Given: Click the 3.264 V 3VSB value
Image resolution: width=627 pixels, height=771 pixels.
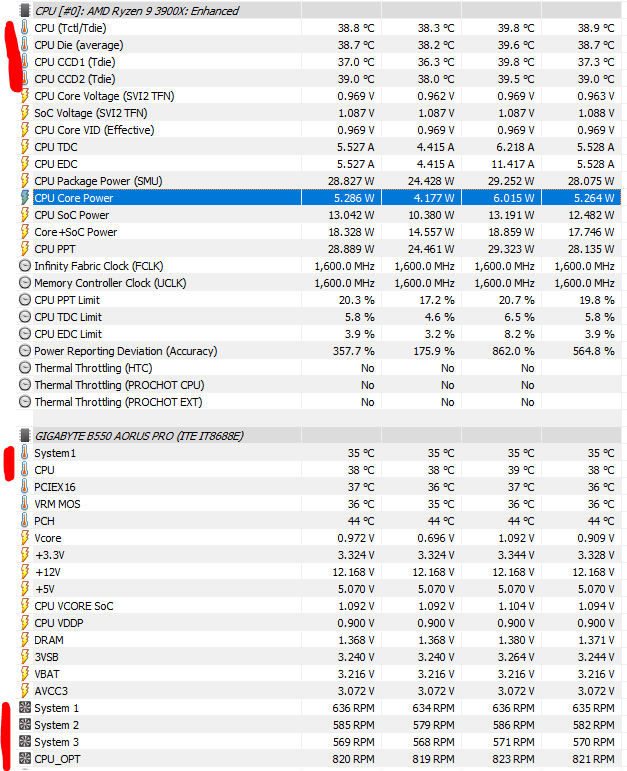Looking at the screenshot, I should click(x=516, y=657).
